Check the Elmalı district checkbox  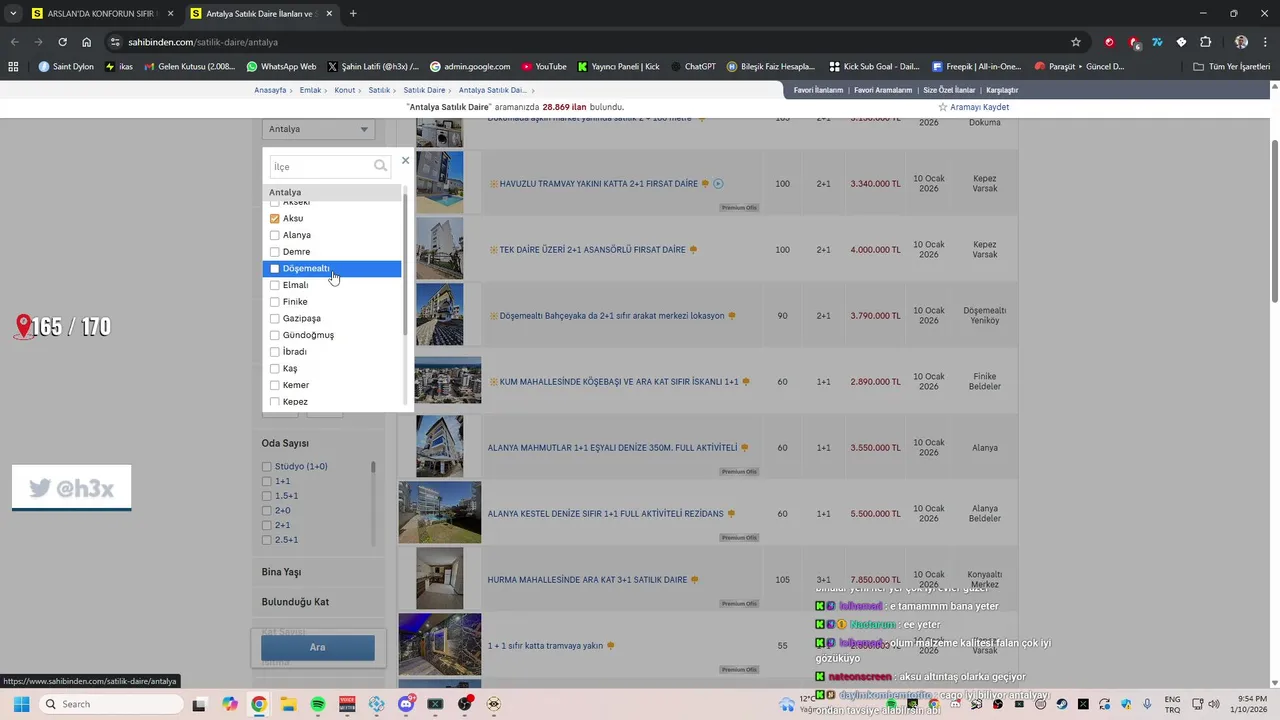(275, 285)
